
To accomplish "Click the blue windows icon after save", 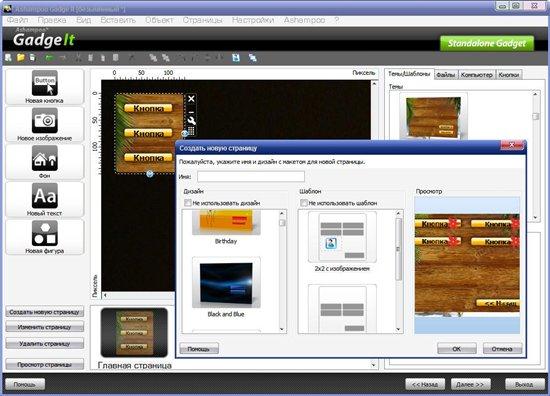I will [x=253, y=58].
